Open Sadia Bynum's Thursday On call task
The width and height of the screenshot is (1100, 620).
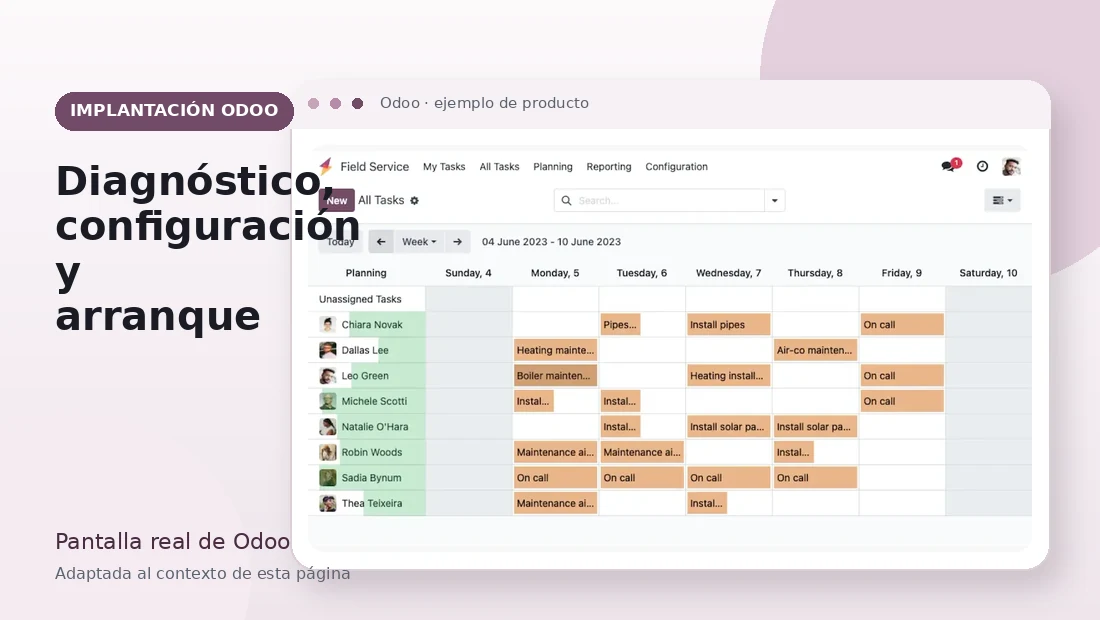pos(815,478)
